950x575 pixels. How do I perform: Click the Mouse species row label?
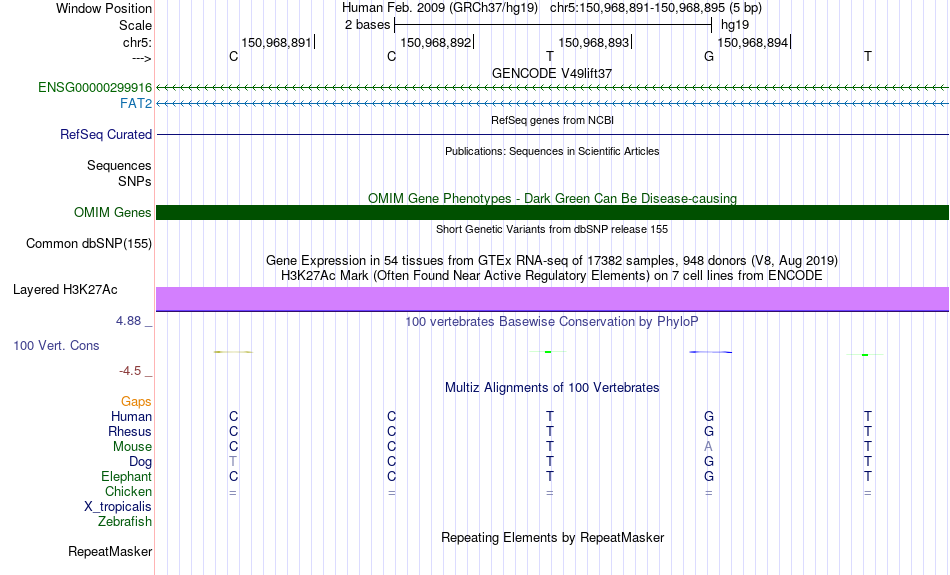(132, 447)
